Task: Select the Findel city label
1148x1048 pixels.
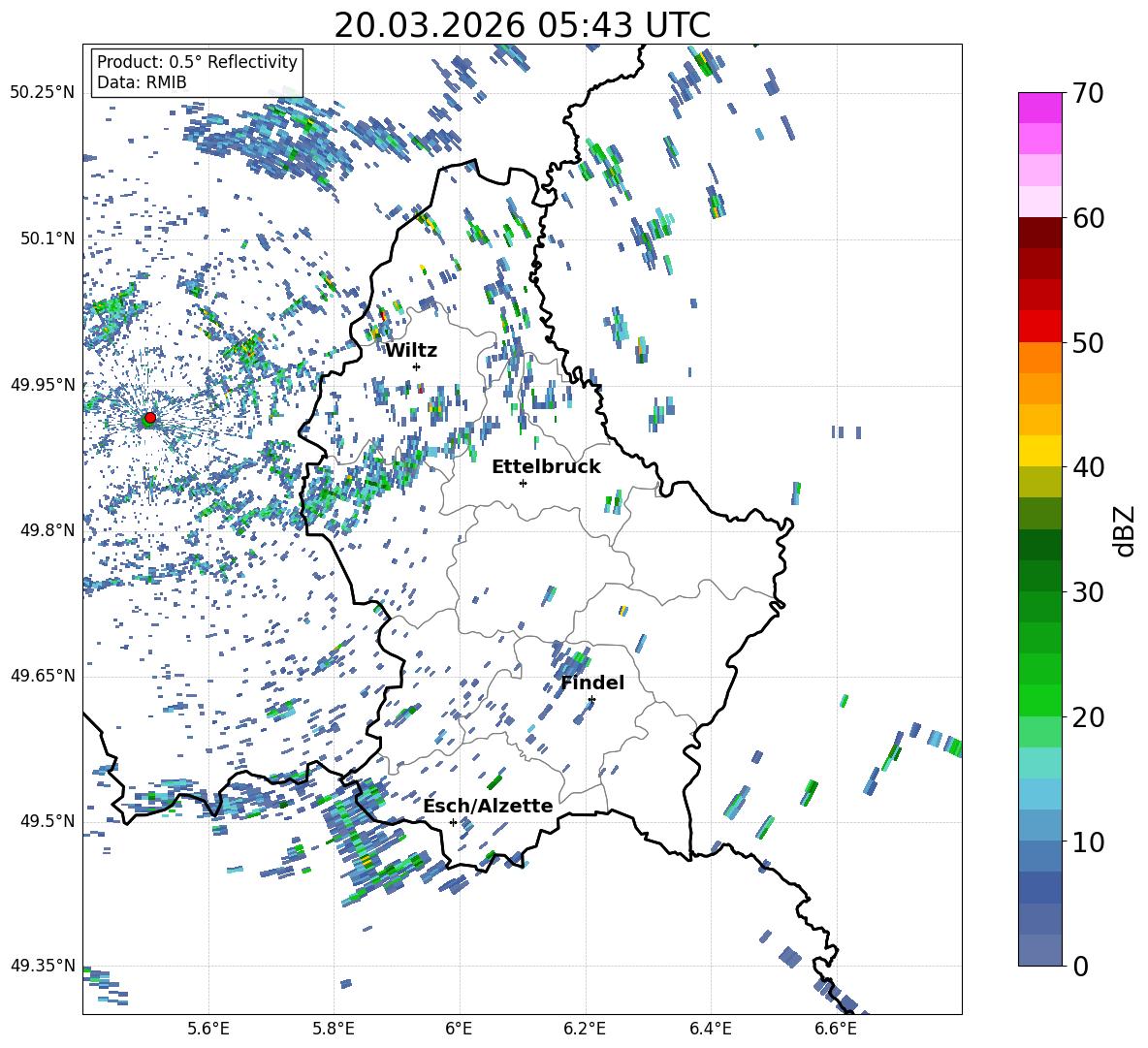Action: pyautogui.click(x=592, y=683)
